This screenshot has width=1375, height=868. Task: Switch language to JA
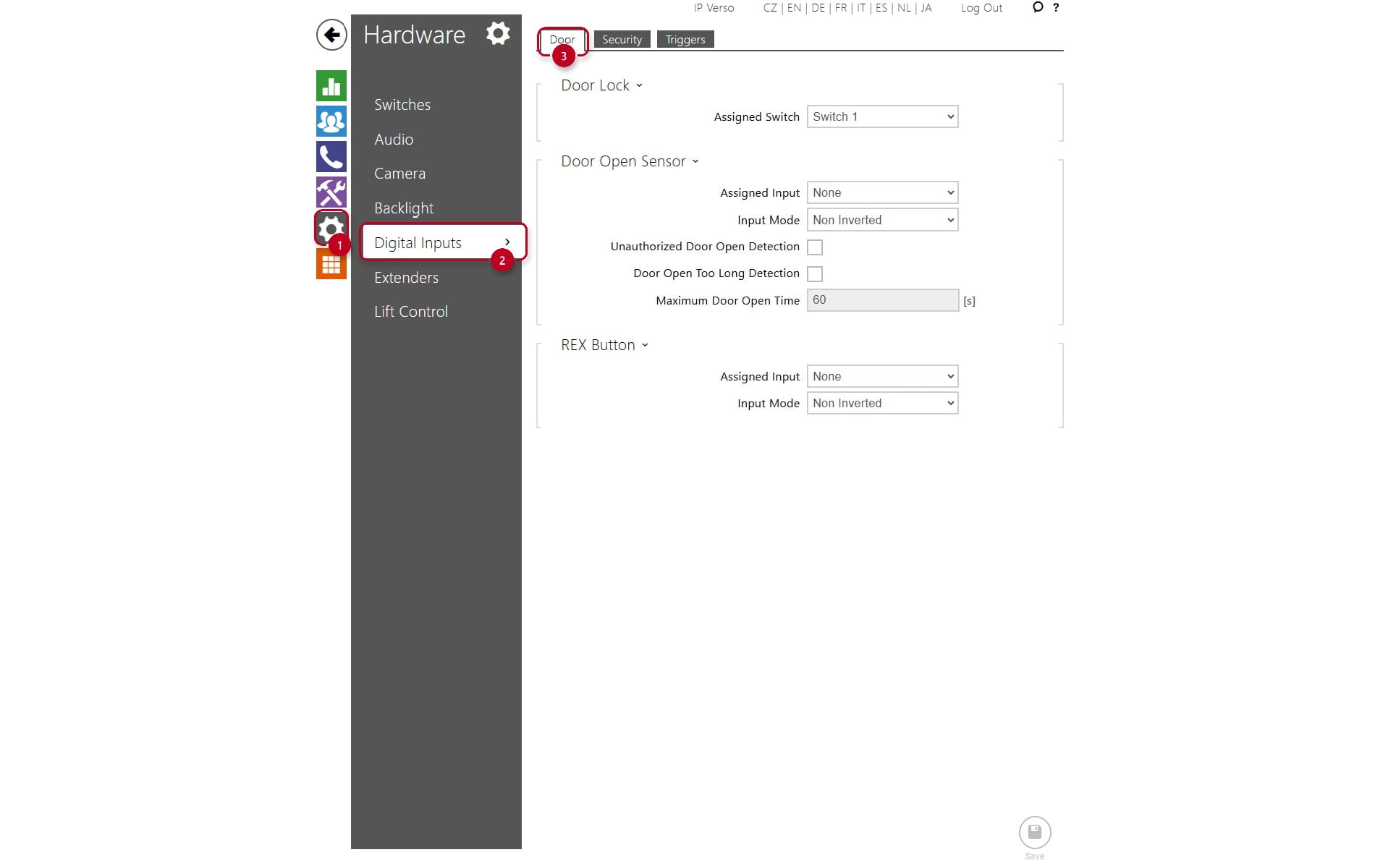[x=926, y=8]
